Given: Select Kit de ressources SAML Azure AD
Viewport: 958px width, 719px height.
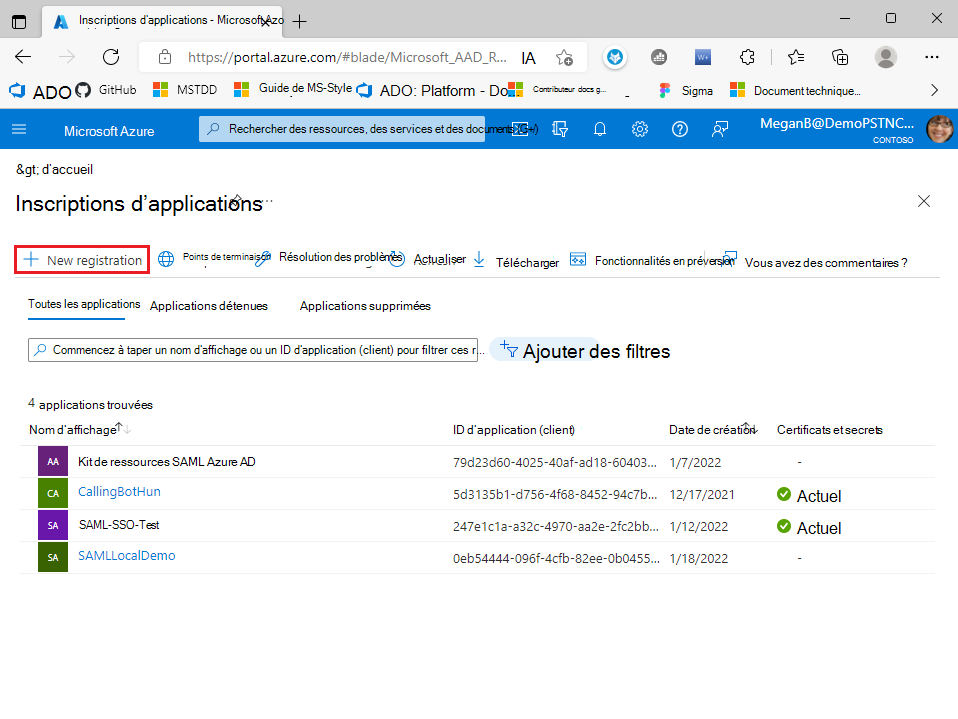Looking at the screenshot, I should point(166,462).
